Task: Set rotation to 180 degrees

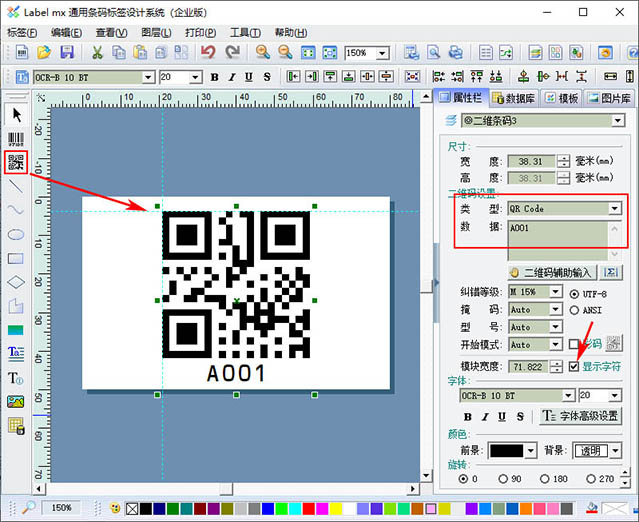Action: [x=544, y=479]
